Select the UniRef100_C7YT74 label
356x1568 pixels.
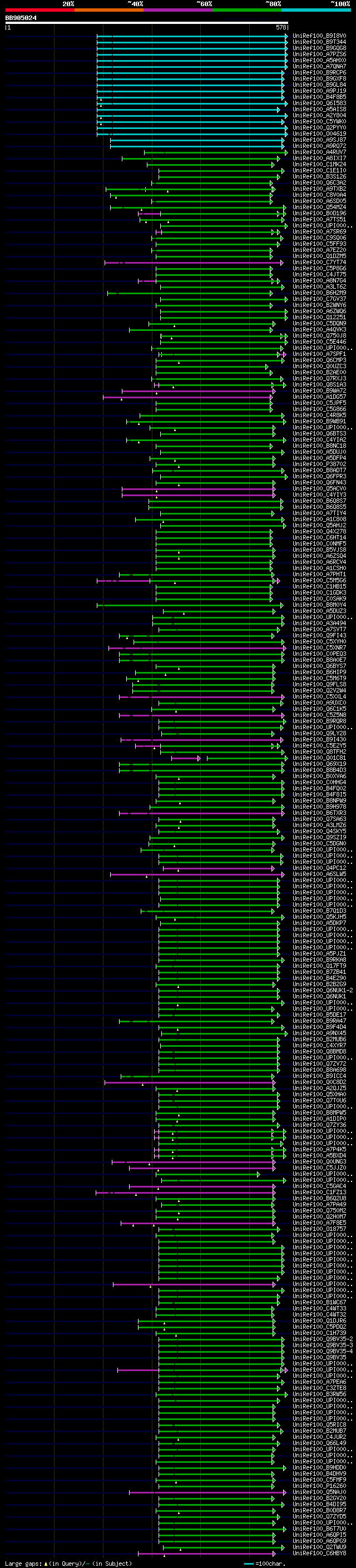tap(319, 263)
